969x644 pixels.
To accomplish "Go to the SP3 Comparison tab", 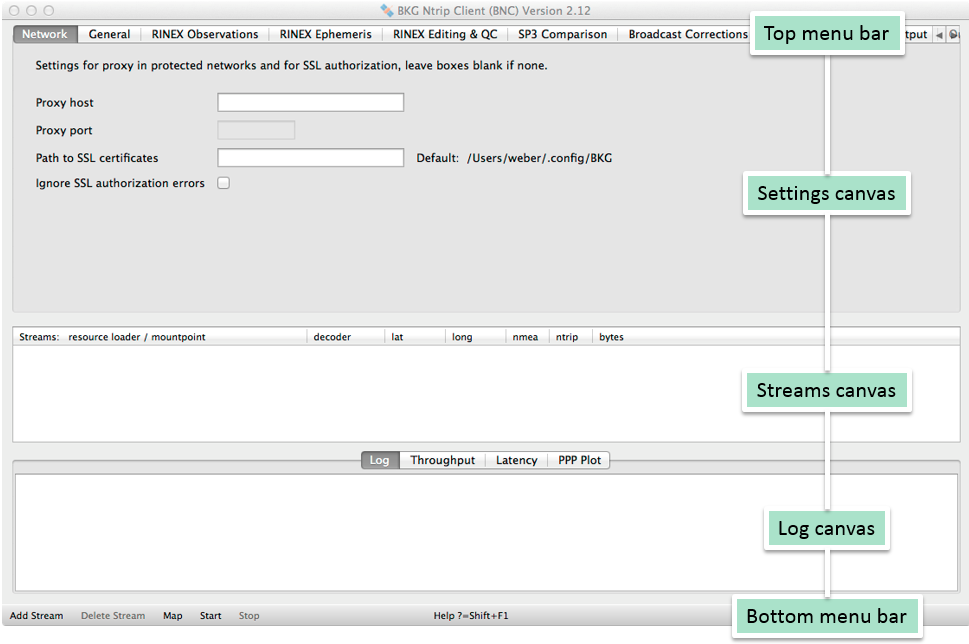I will 562,34.
